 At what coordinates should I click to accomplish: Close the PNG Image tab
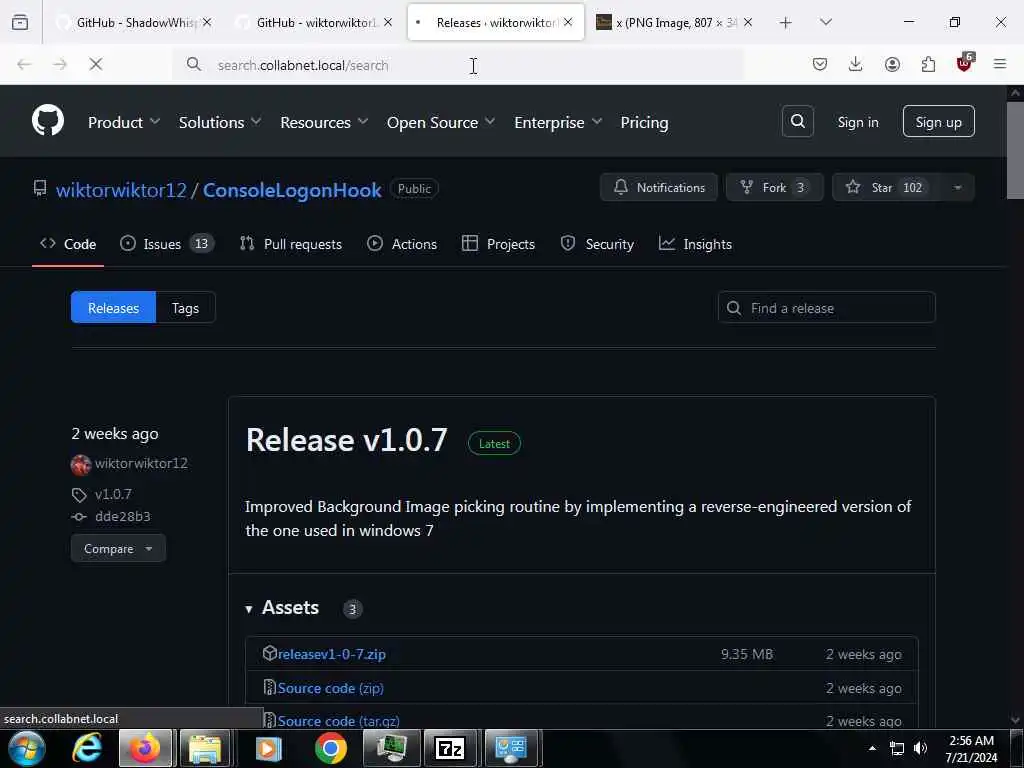pos(748,22)
